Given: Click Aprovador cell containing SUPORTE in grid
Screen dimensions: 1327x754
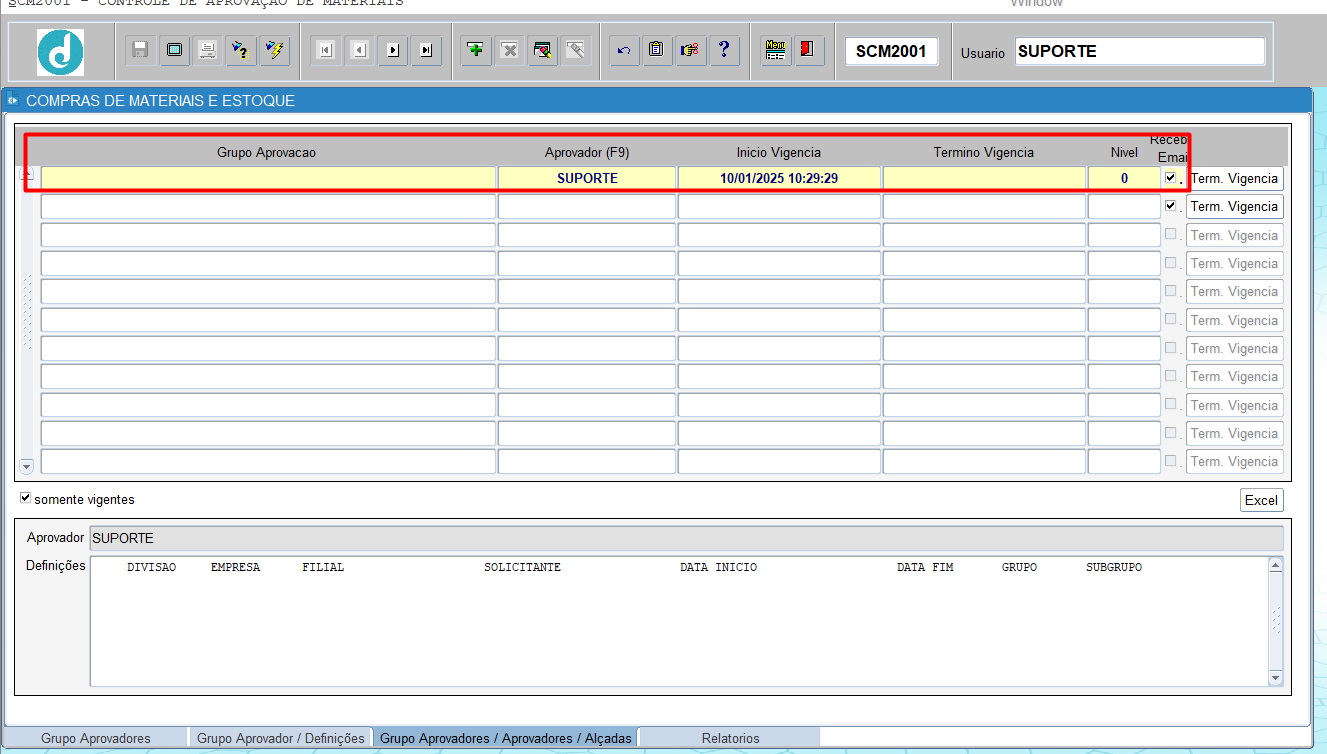Looking at the screenshot, I should point(587,178).
